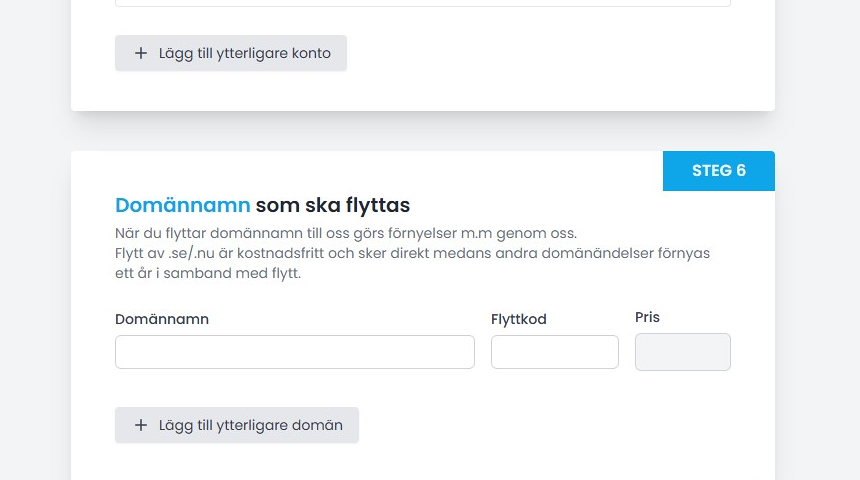860x480 pixels.
Task: Click into the Flyttkod input box
Action: (554, 352)
